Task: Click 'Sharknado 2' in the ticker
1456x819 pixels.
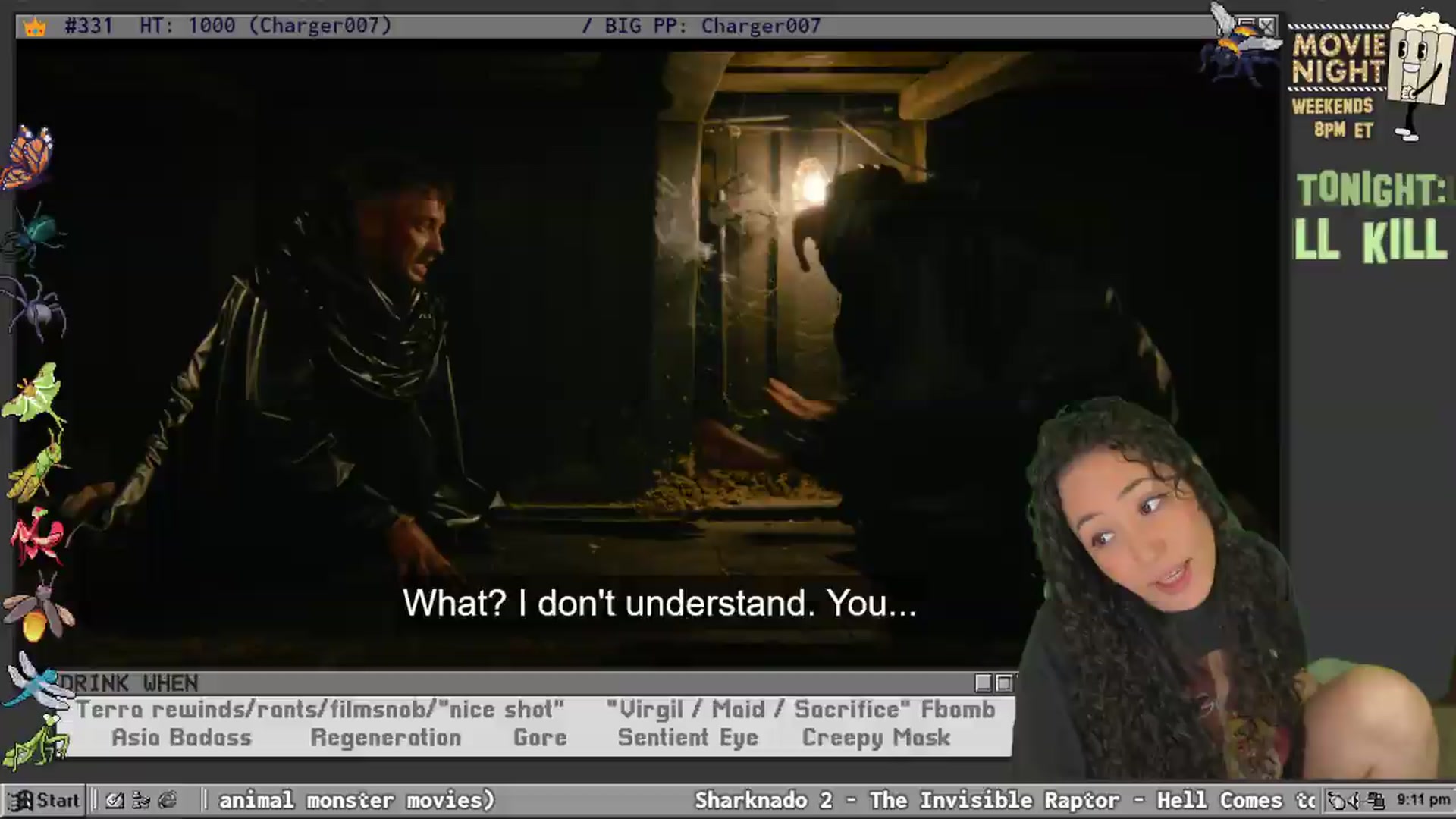Action: 764,800
